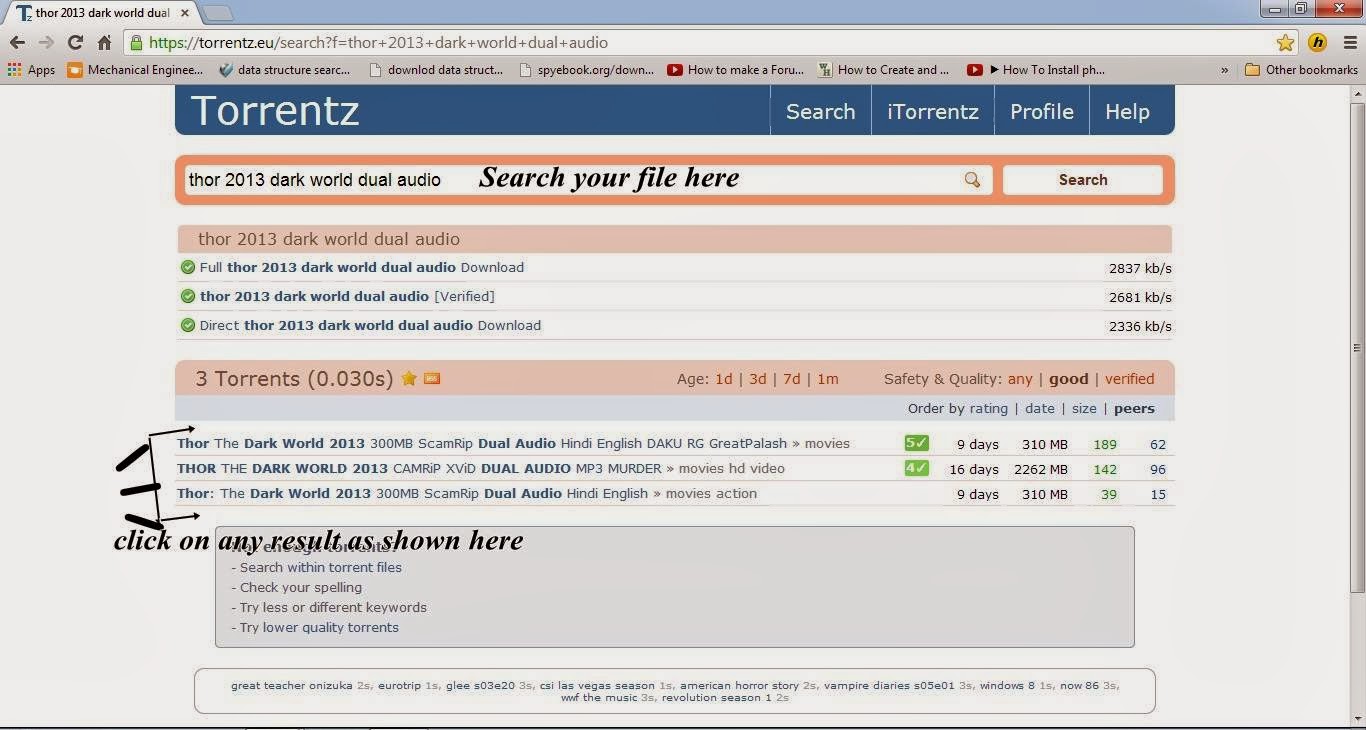Expand the bookmarks overflow chevron
This screenshot has width=1366, height=730.
click(1225, 70)
